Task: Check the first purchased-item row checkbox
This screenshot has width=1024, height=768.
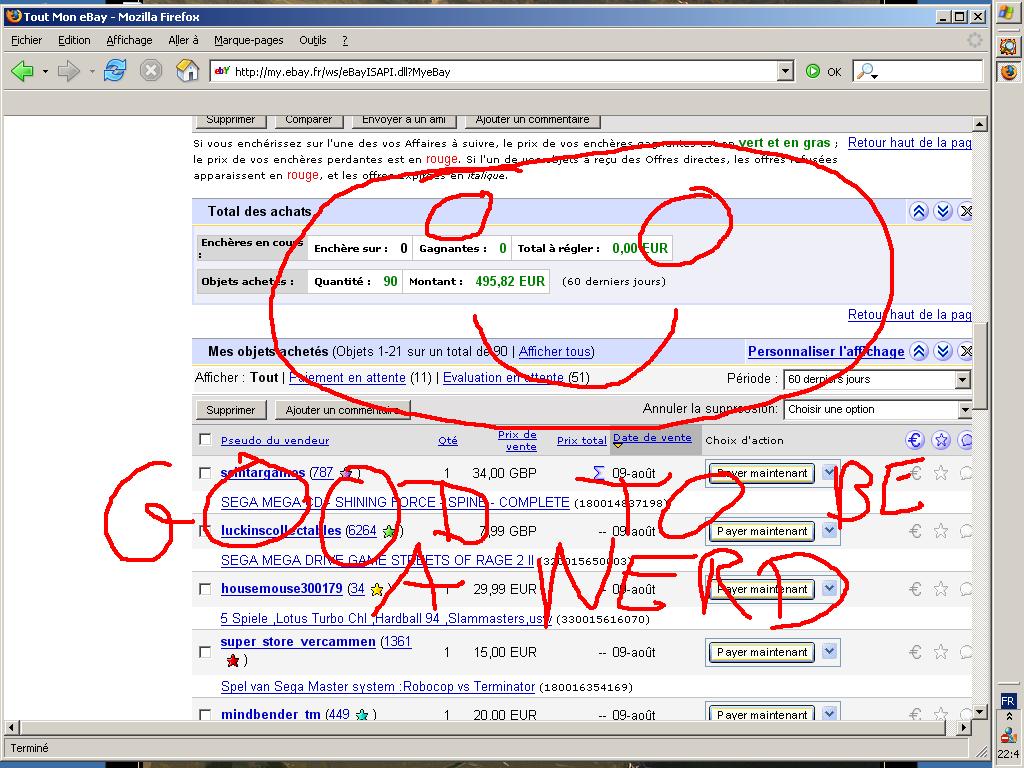Action: tap(205, 473)
